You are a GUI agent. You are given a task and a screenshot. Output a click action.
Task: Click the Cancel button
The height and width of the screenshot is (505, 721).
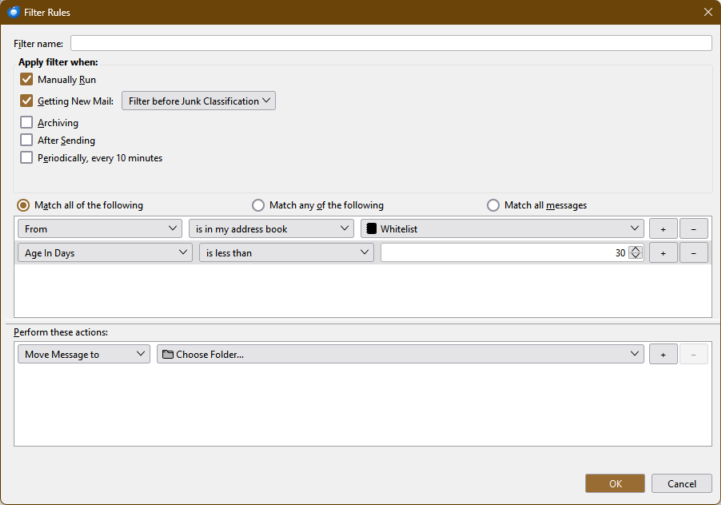681,483
